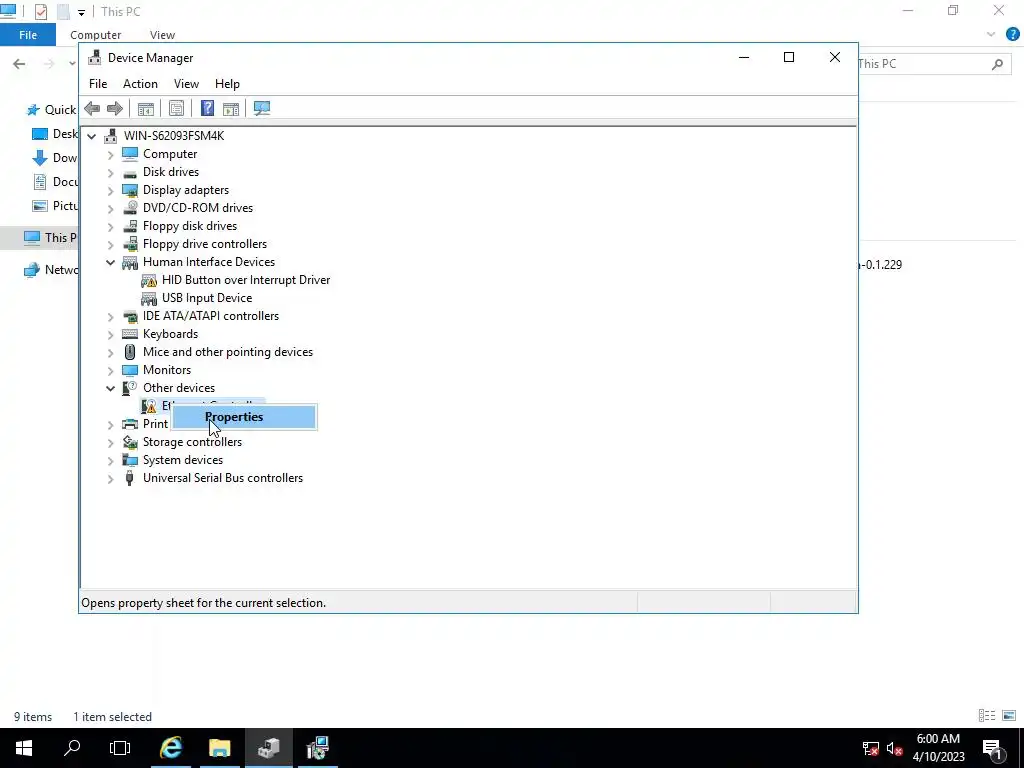Click the Windows Start button

point(24,748)
